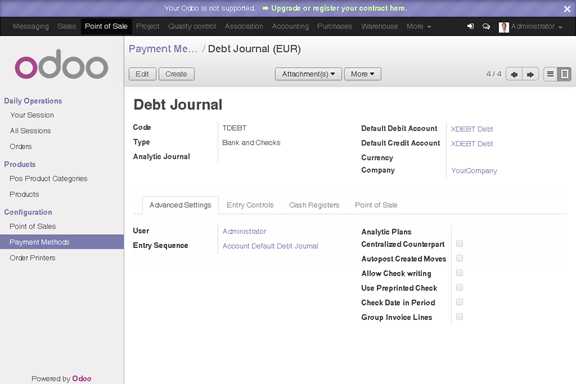
Task: Click the Create button
Action: coord(176,74)
